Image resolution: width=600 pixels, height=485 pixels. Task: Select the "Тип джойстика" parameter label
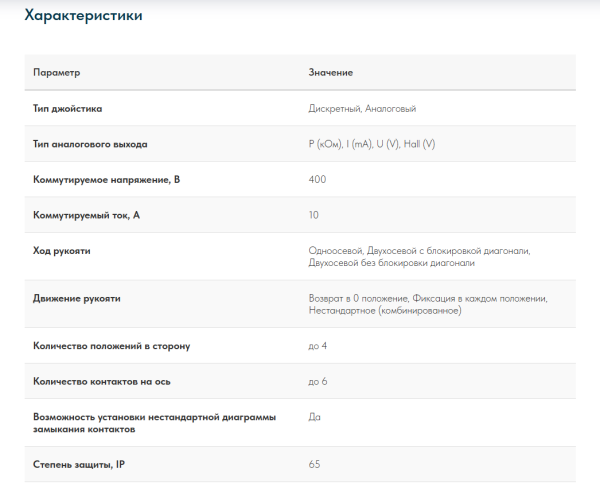click(67, 108)
